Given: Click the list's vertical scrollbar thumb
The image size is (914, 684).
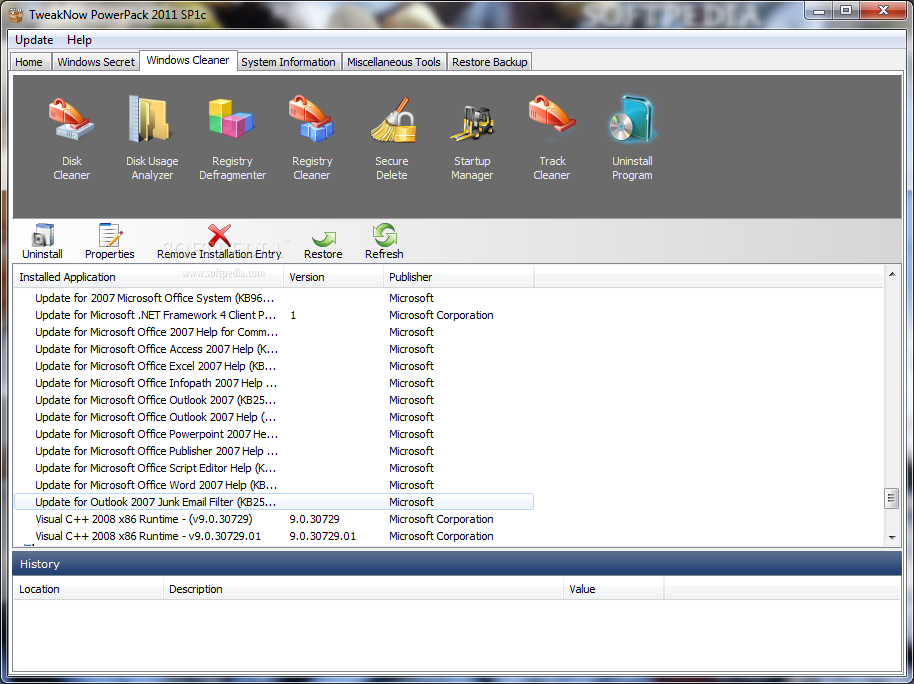Looking at the screenshot, I should (x=892, y=499).
